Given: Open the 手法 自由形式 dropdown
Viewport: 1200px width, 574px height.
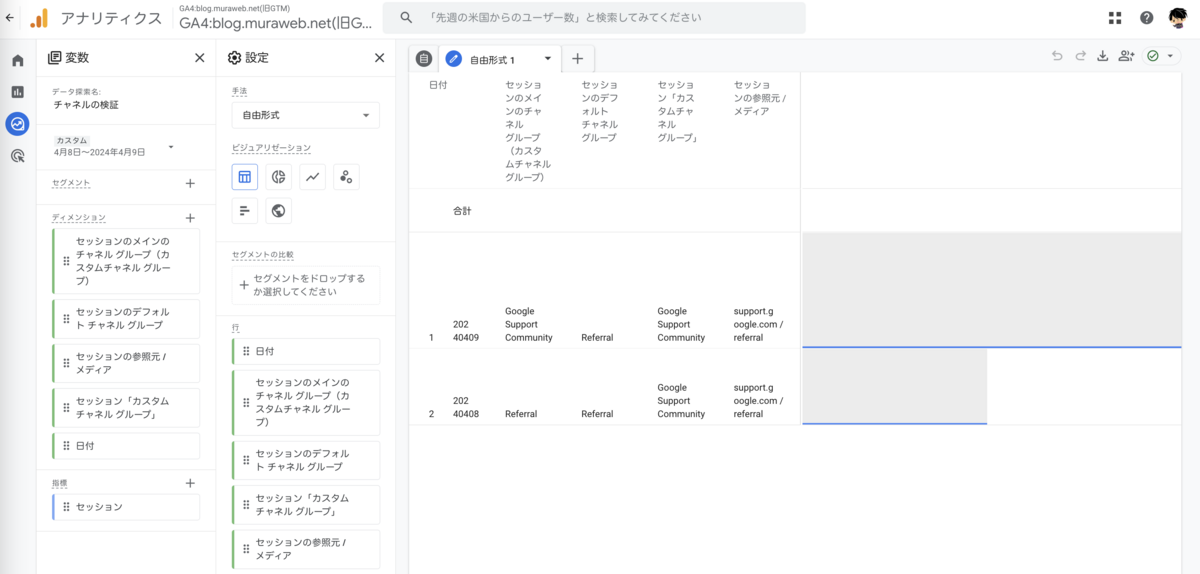Looking at the screenshot, I should tap(305, 115).
